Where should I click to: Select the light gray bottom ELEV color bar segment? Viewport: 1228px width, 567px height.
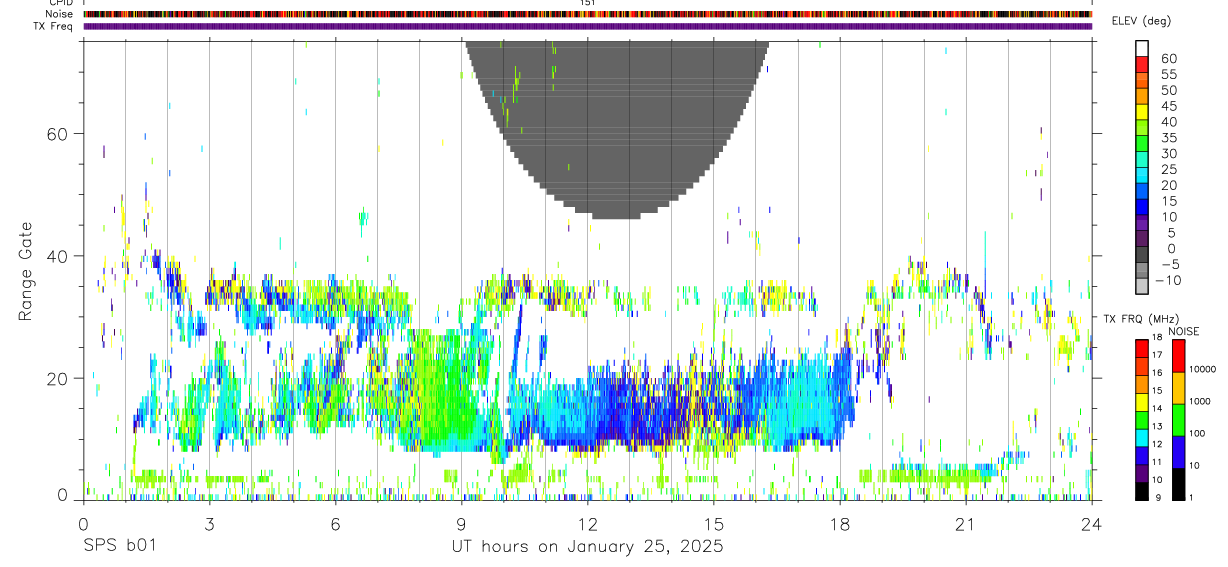click(x=1143, y=287)
